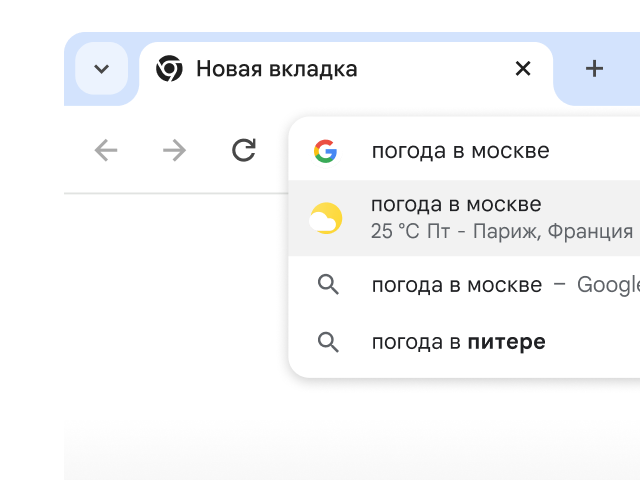Image resolution: width=640 pixels, height=480 pixels.
Task: Click the 25 °C Пт Париж weather details
Action: point(501,232)
